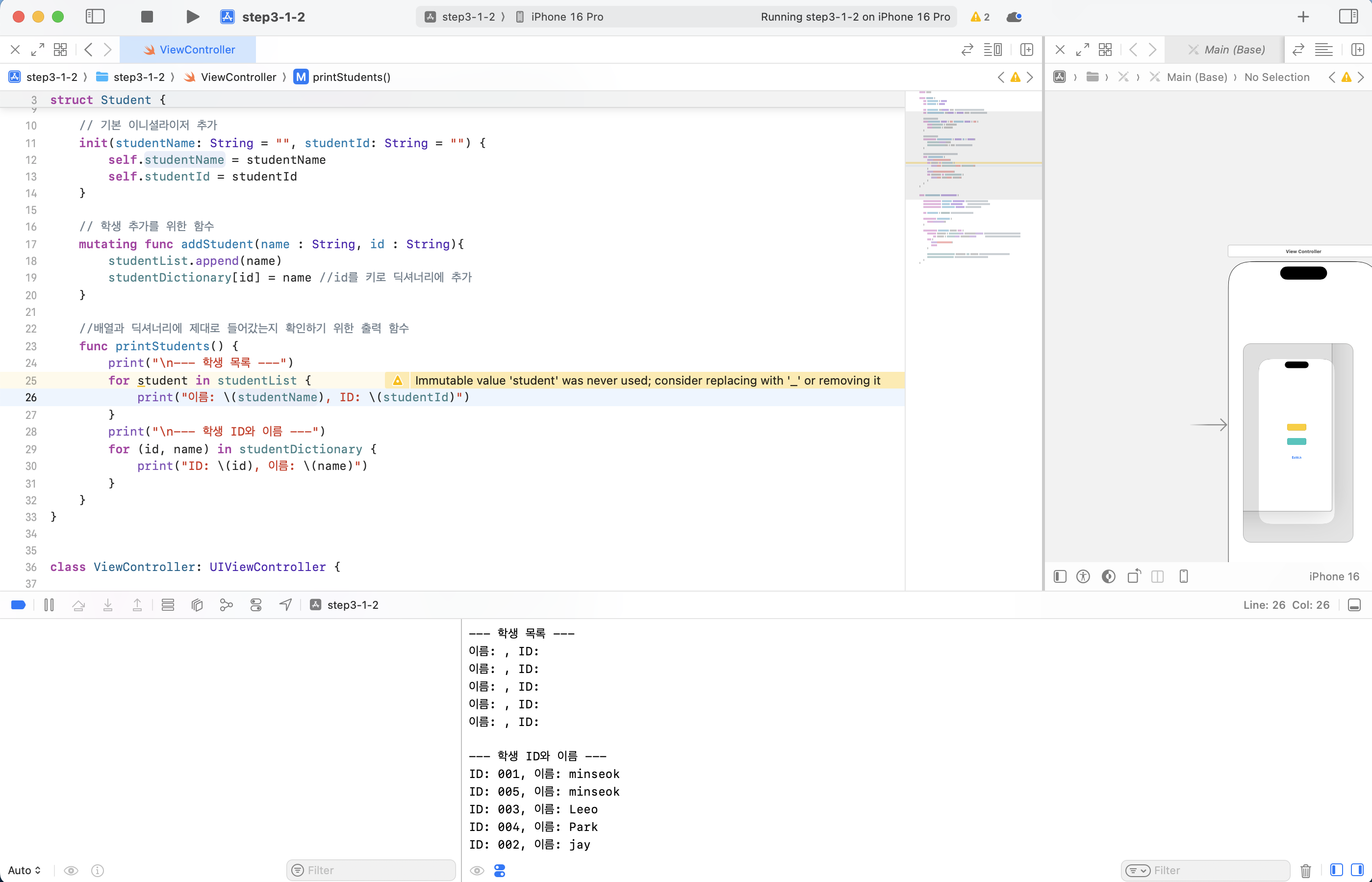Open debug view hierarchy
Image resolution: width=1372 pixels, height=882 pixels.
[x=197, y=605]
